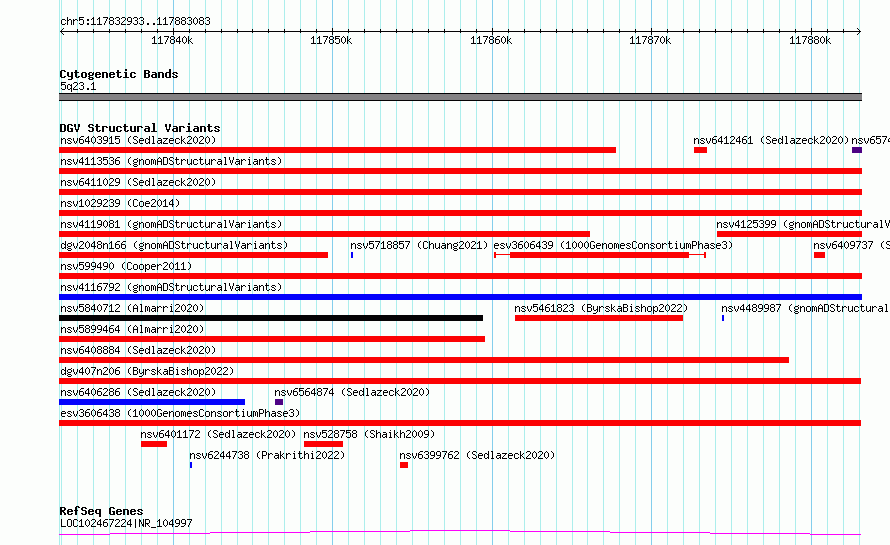Click the right arrow of the ruler
This screenshot has height=545, width=890.
(x=859, y=32)
